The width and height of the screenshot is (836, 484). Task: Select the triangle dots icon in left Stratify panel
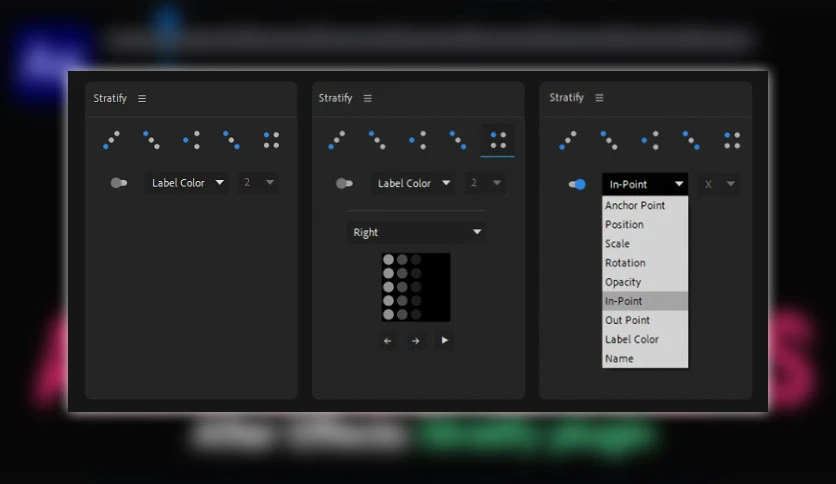(x=191, y=140)
